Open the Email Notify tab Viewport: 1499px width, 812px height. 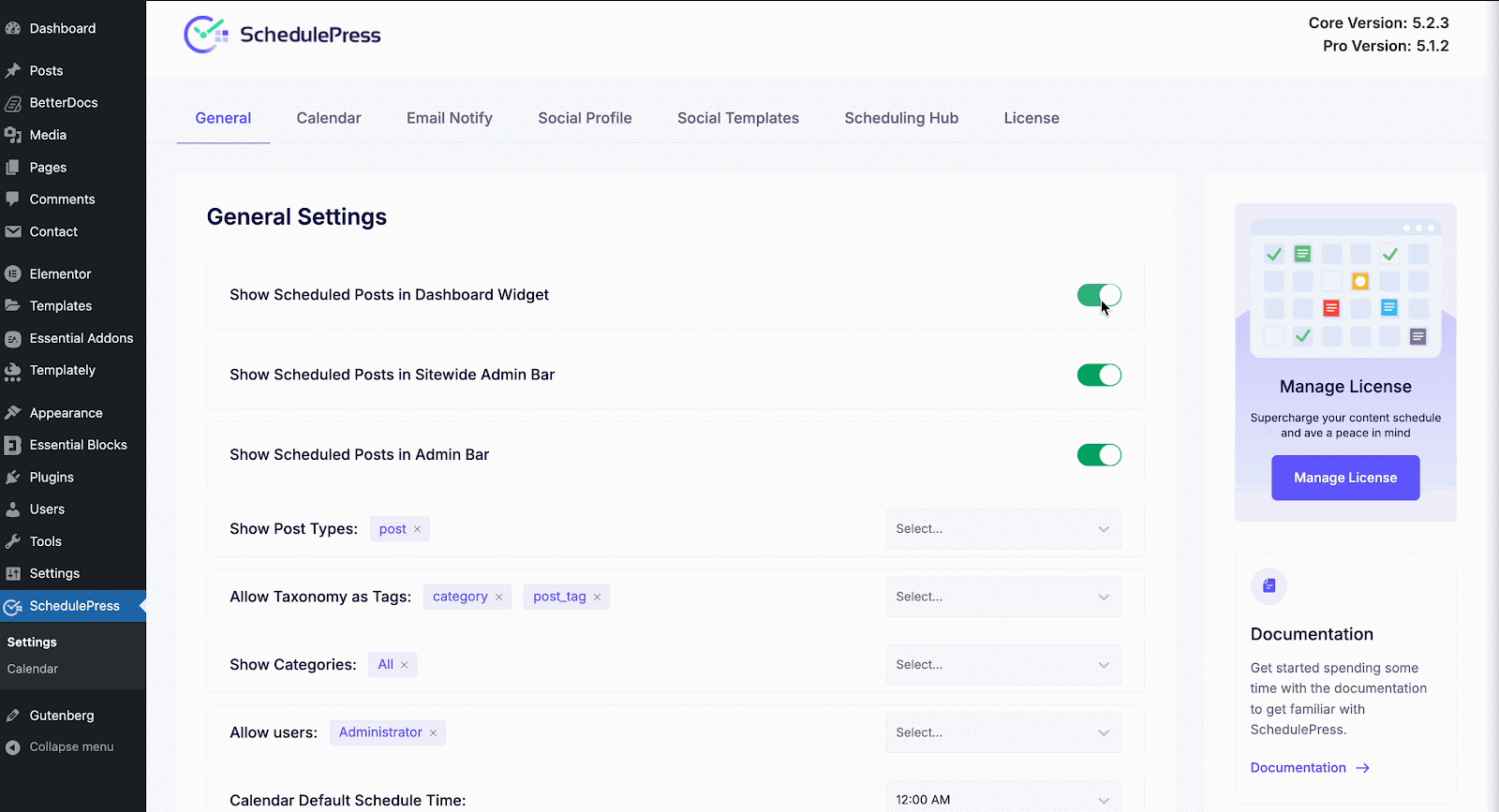(x=450, y=118)
